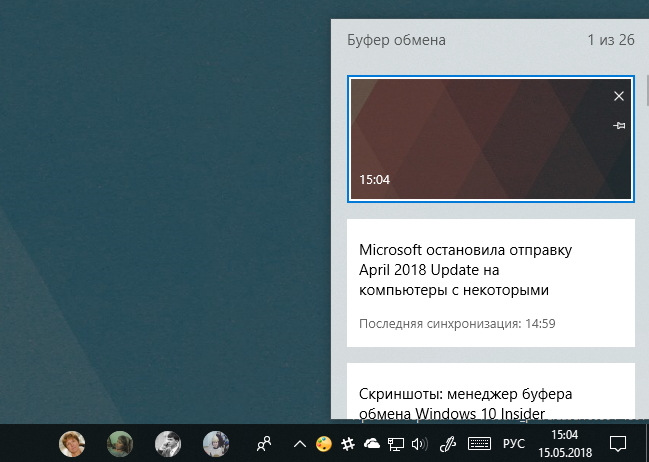Click the 'Буфер обмена' panel title

pyautogui.click(x=397, y=40)
